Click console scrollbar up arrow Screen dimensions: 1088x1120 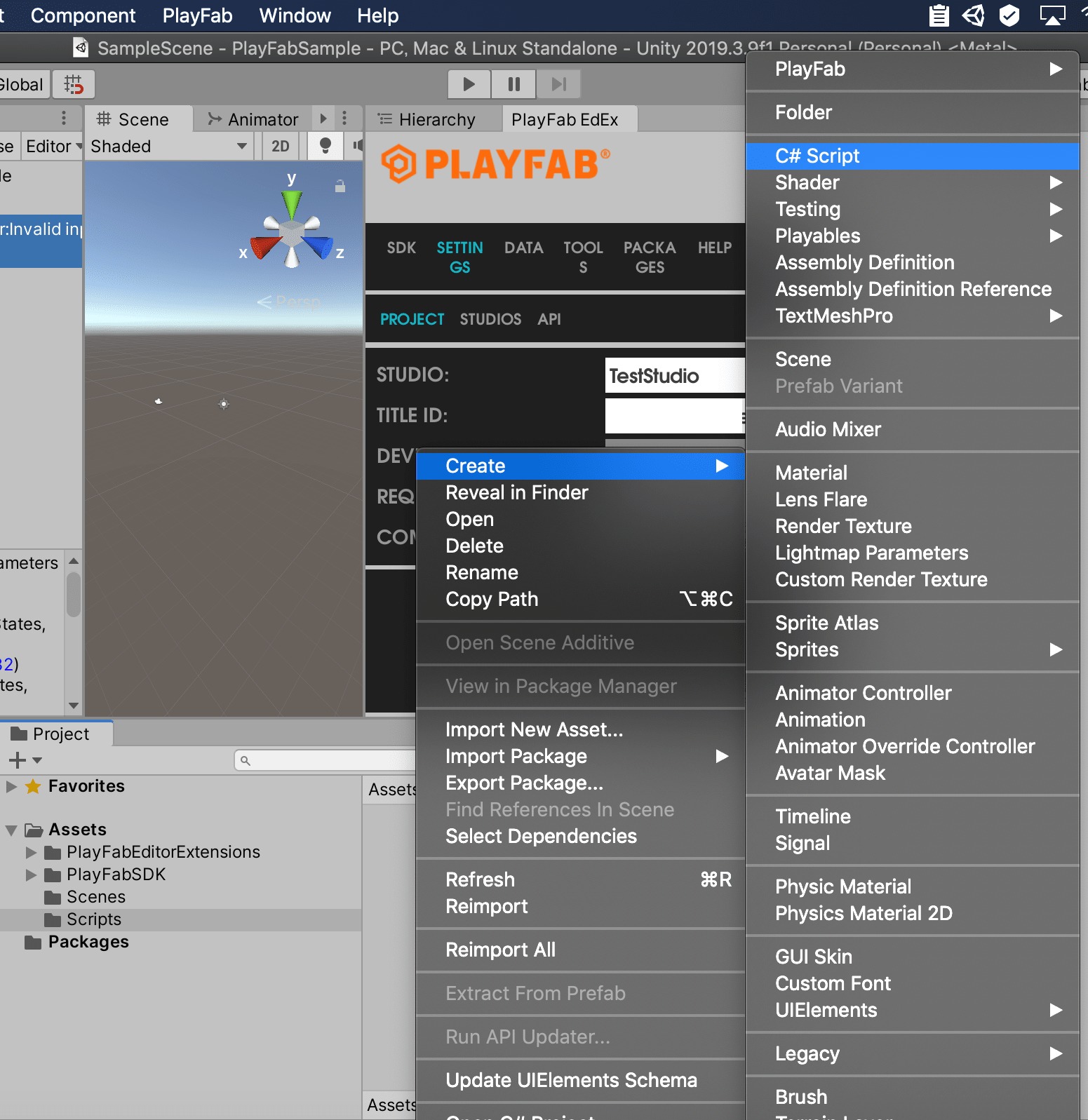[74, 561]
